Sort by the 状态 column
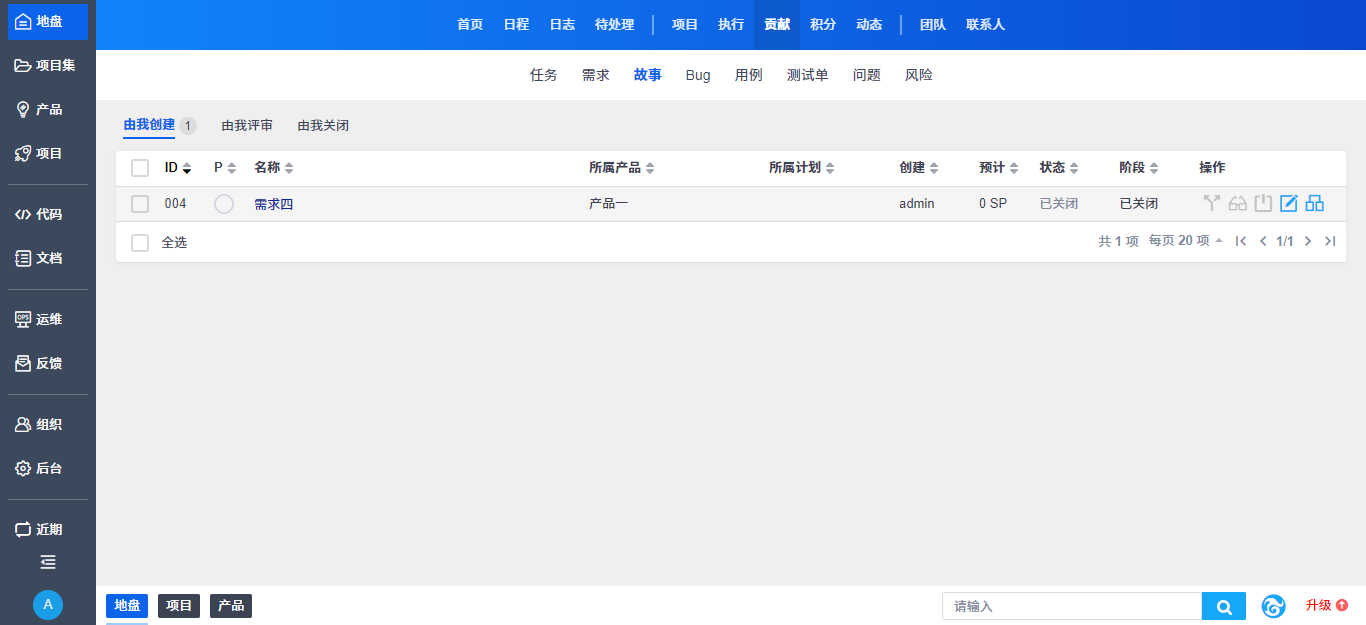 click(1060, 168)
